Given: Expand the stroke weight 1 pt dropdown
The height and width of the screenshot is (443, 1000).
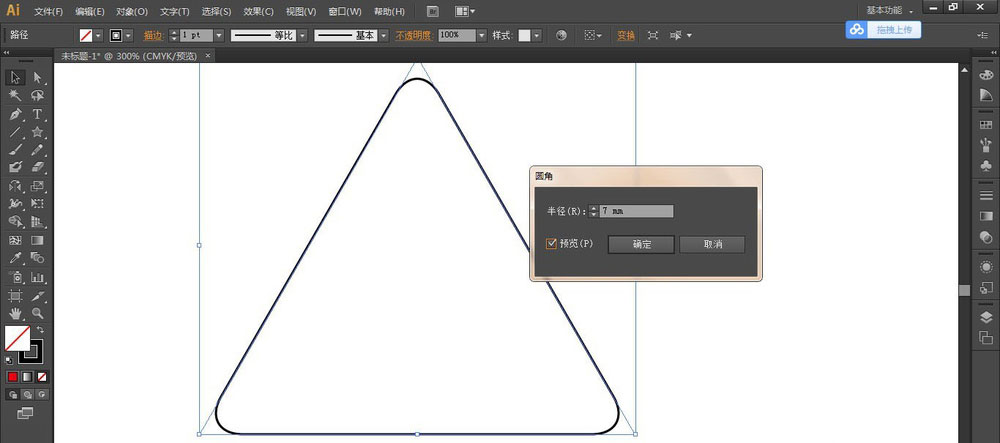Looking at the screenshot, I should (218, 35).
